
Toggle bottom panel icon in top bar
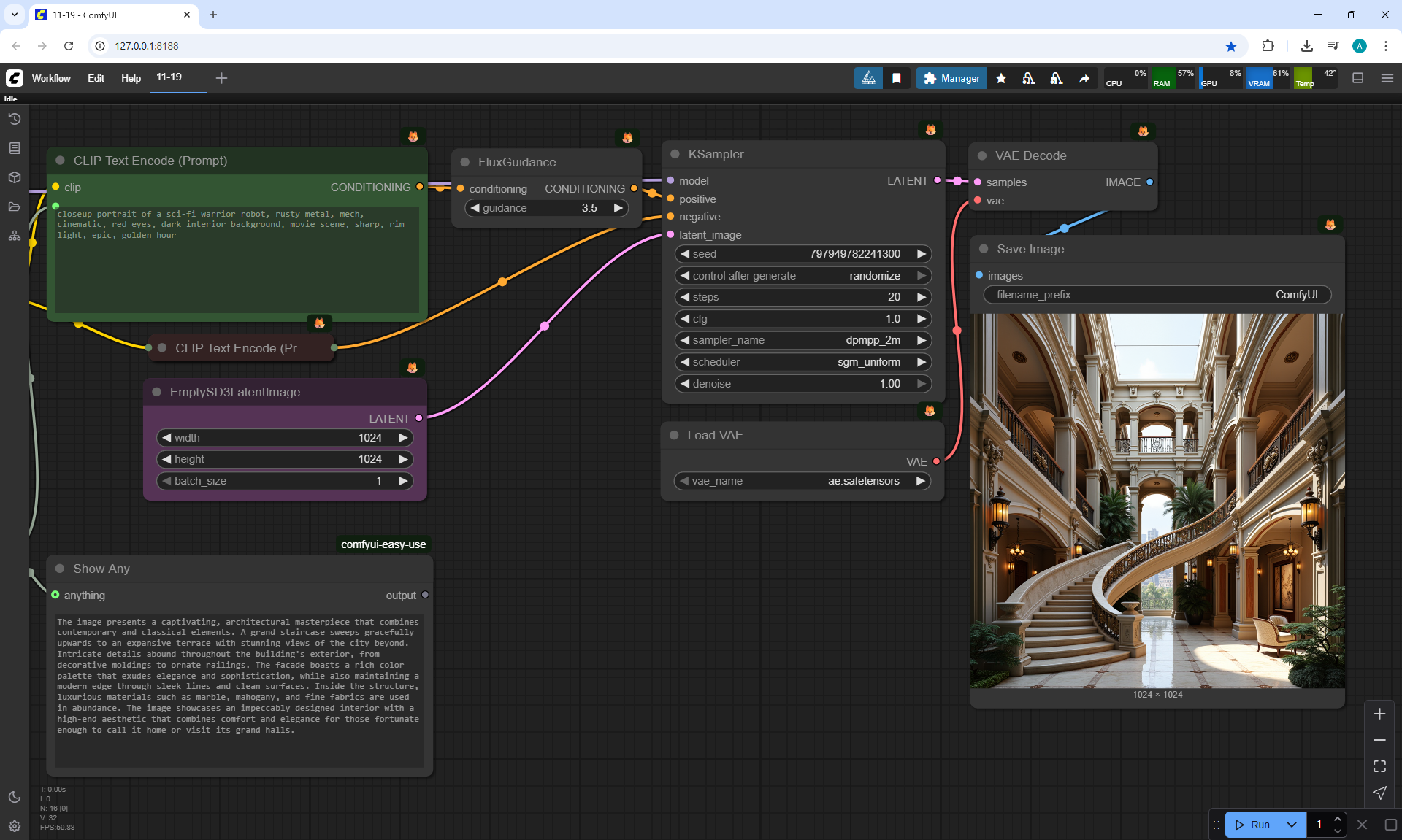pyautogui.click(x=1357, y=78)
